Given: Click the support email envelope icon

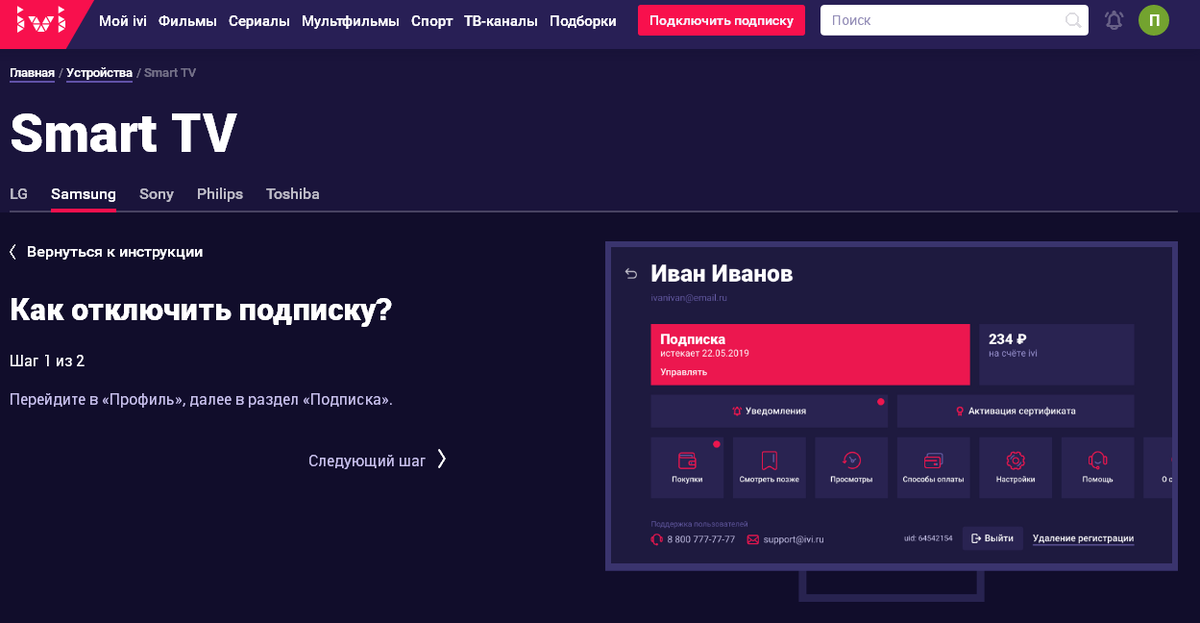Looking at the screenshot, I should 752,539.
